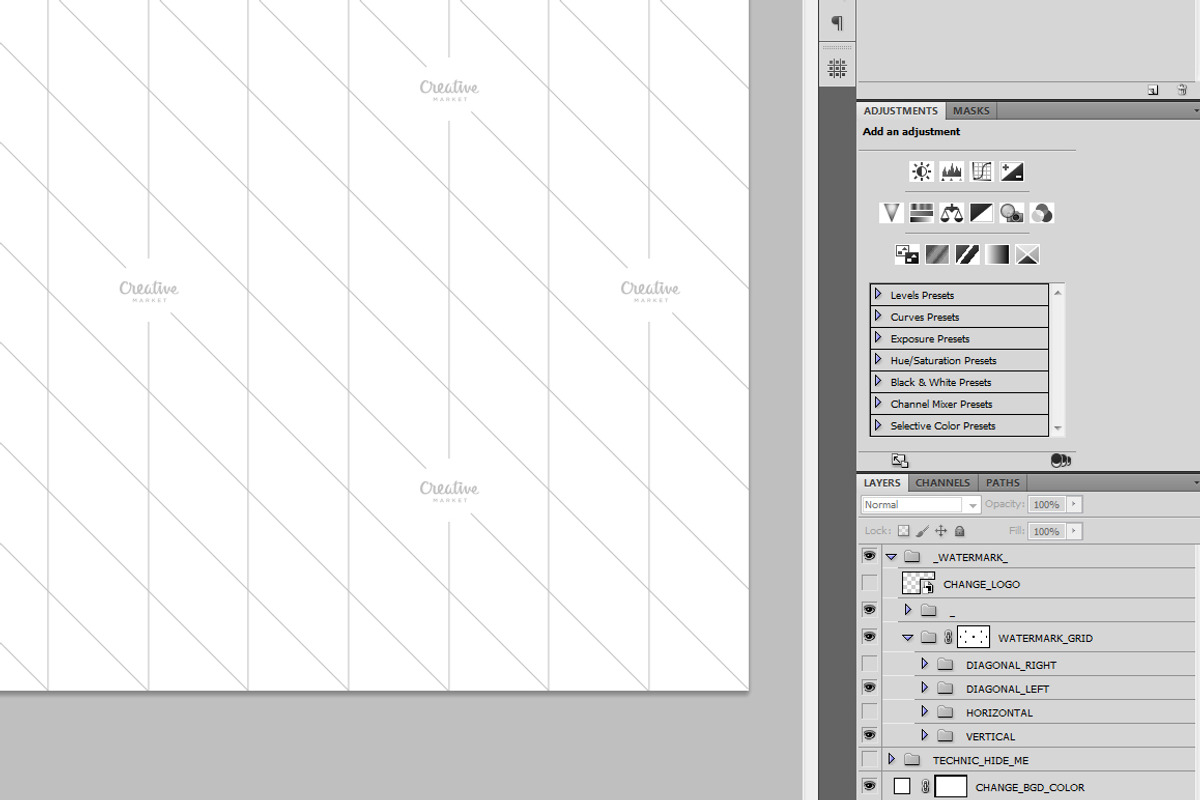
Task: Select the CHANGE_LOGO smart object thumbnail
Action: (917, 583)
